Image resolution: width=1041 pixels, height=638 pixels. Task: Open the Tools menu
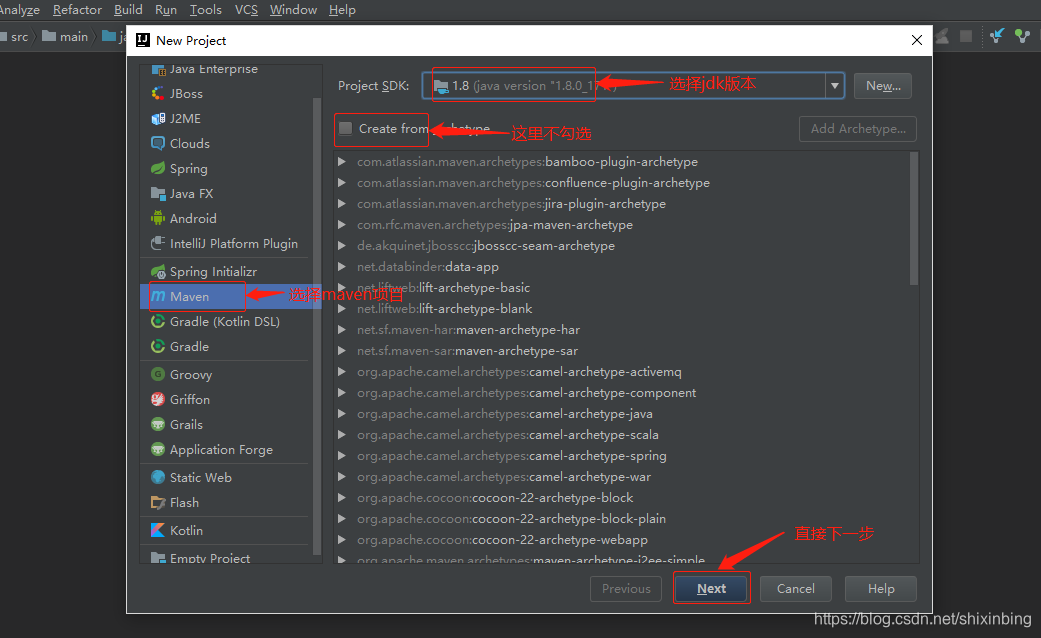[206, 10]
